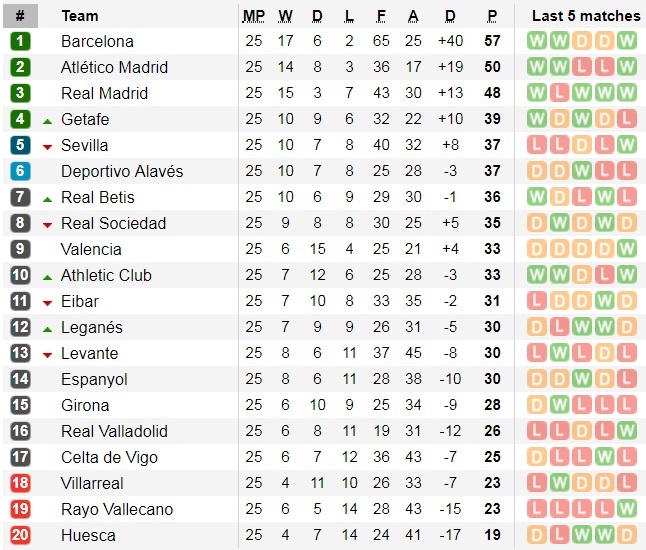Image resolution: width=646 pixels, height=550 pixels.
Task: Click Huesca's first last-5 result, a draw
Action: 535,535
